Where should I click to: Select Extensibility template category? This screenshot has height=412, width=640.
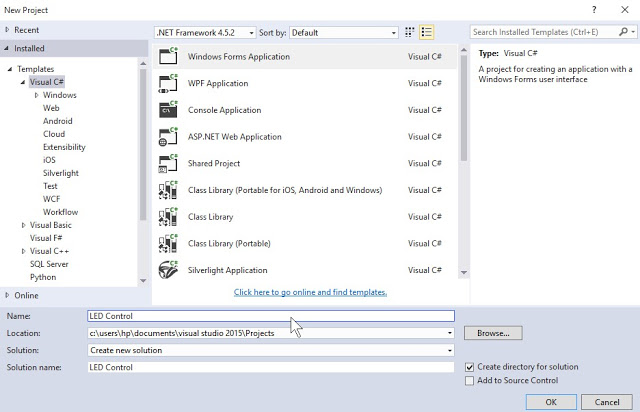64,147
